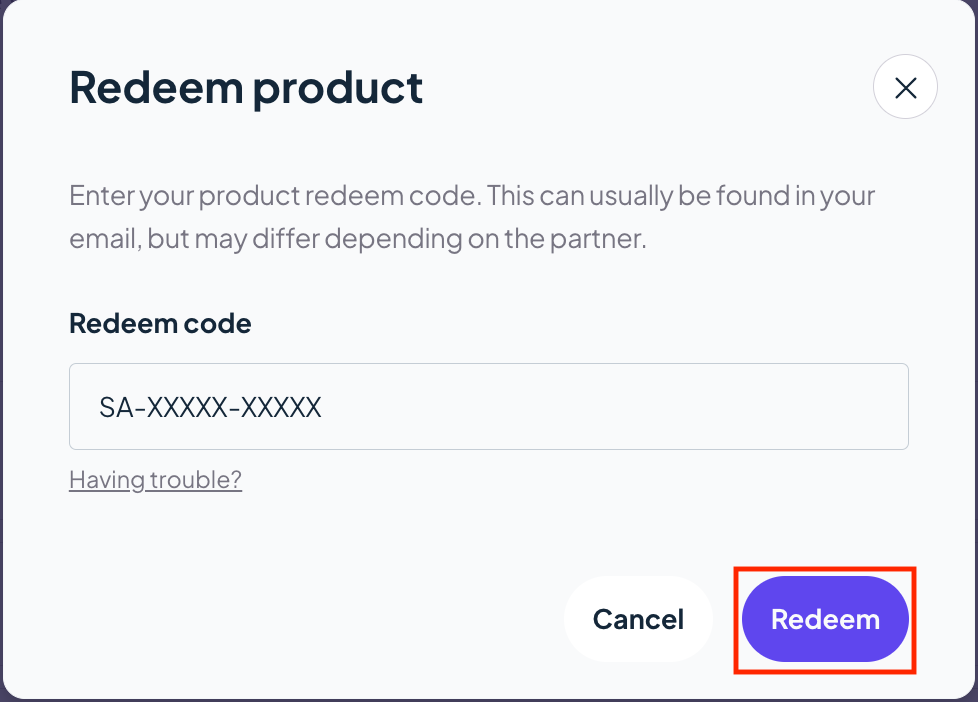Image resolution: width=978 pixels, height=702 pixels.
Task: Activate the Redeem button highlighted in red
Action: pyautogui.click(x=825, y=619)
